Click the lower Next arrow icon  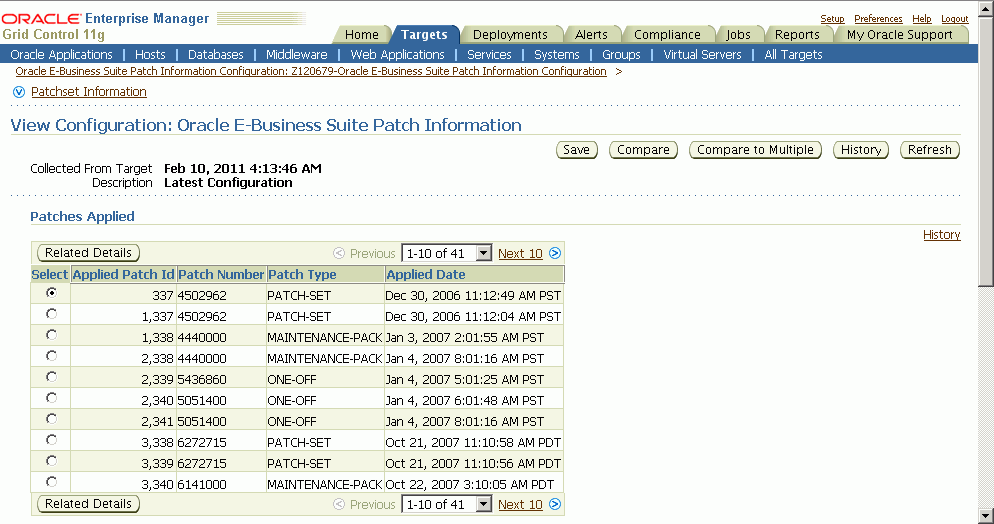click(x=555, y=504)
